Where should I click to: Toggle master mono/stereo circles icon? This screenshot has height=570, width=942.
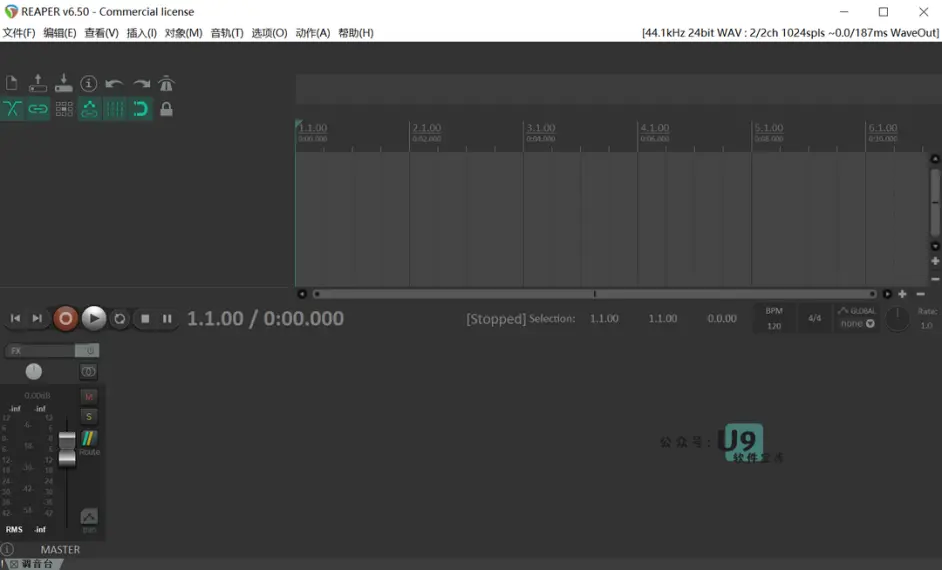tap(88, 372)
